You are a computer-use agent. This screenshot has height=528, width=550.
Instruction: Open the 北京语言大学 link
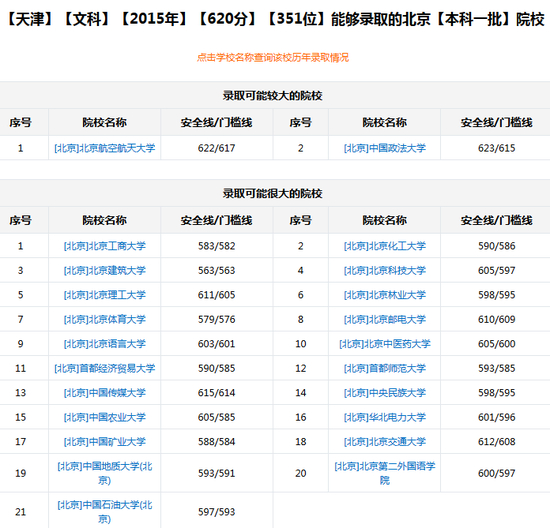pos(105,344)
